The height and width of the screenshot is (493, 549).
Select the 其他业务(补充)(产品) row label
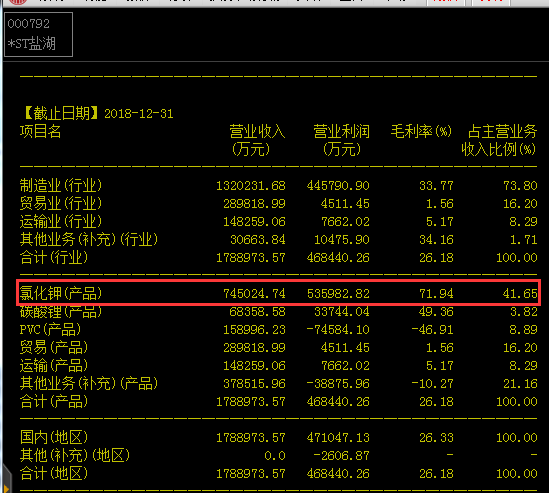click(x=89, y=383)
